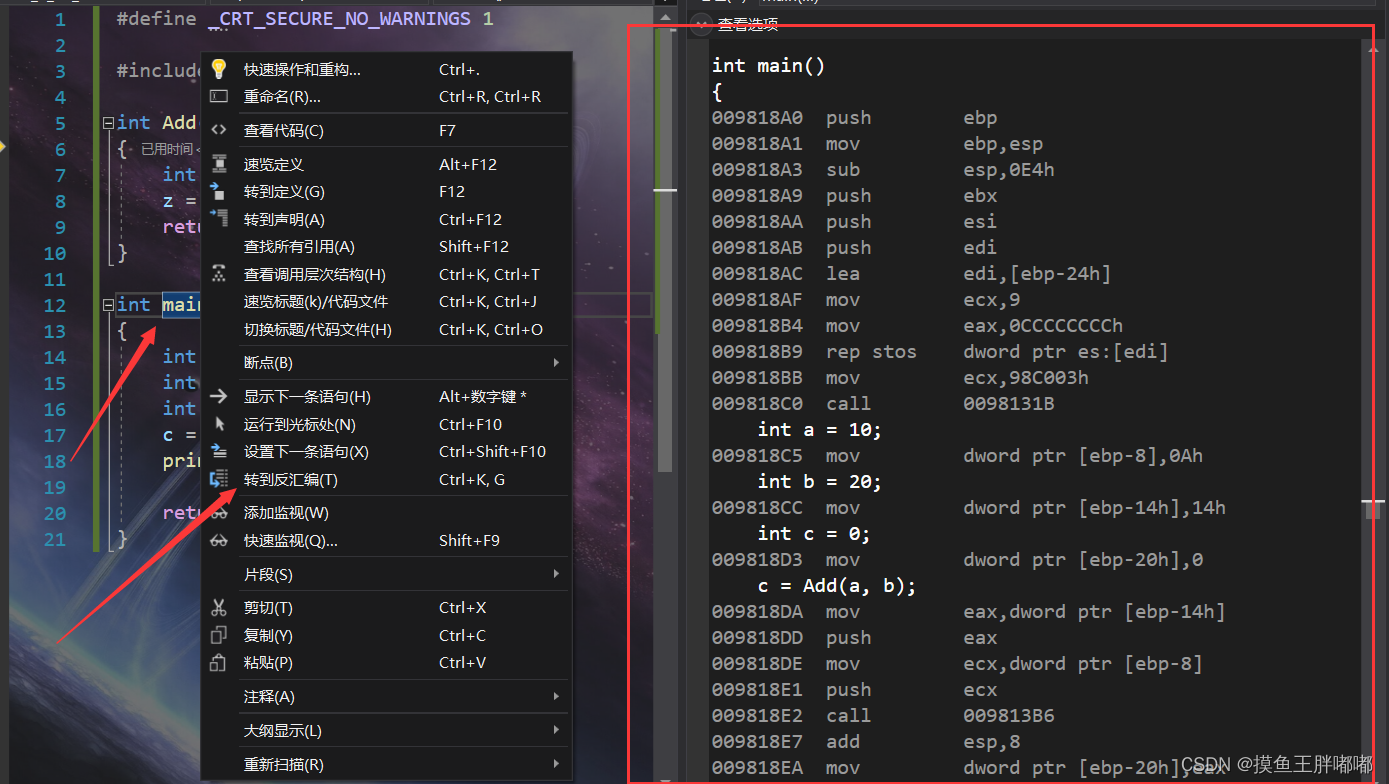Click the line 009818E1 push ecx
Image resolution: width=1389 pixels, height=784 pixels.
[855, 690]
